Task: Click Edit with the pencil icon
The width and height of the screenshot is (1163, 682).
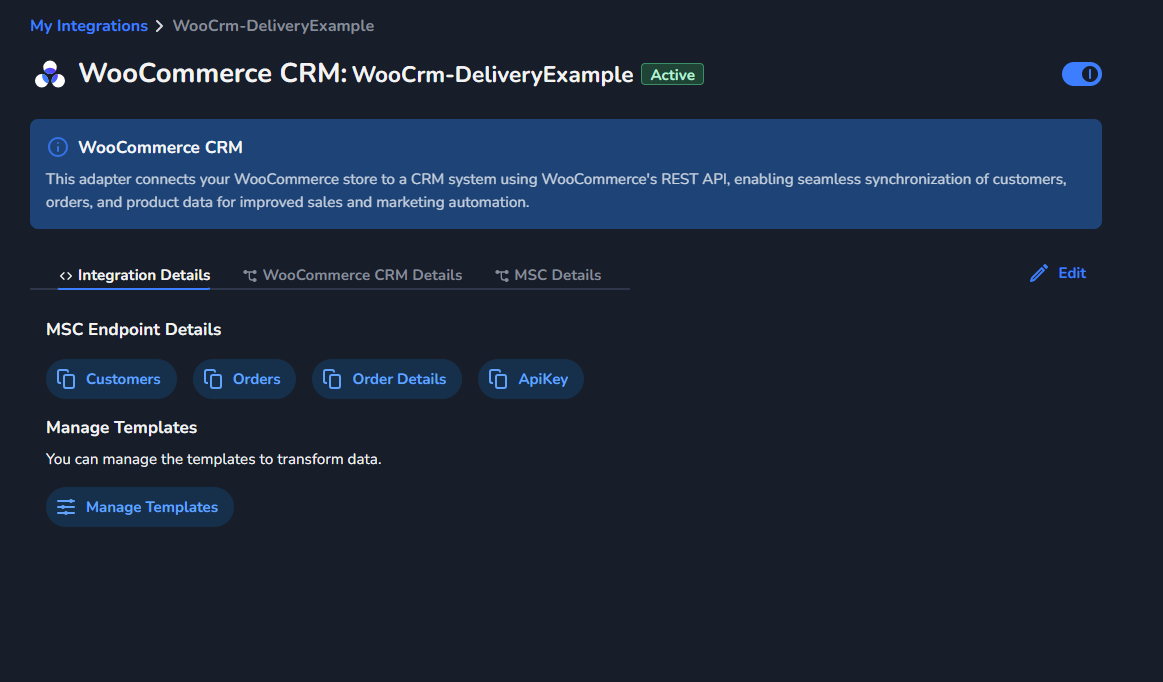Action: 1058,273
